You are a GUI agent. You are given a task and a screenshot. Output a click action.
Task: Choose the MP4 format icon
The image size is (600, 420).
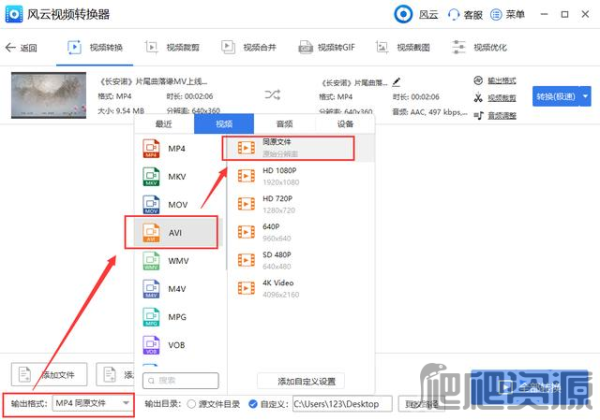pos(151,148)
